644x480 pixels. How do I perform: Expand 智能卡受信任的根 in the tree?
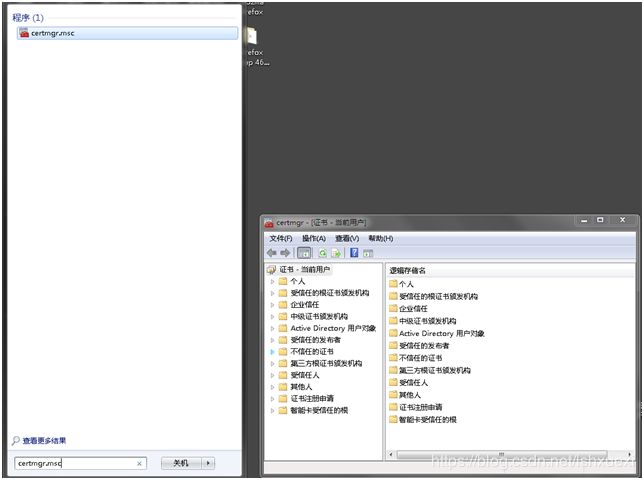(272, 410)
